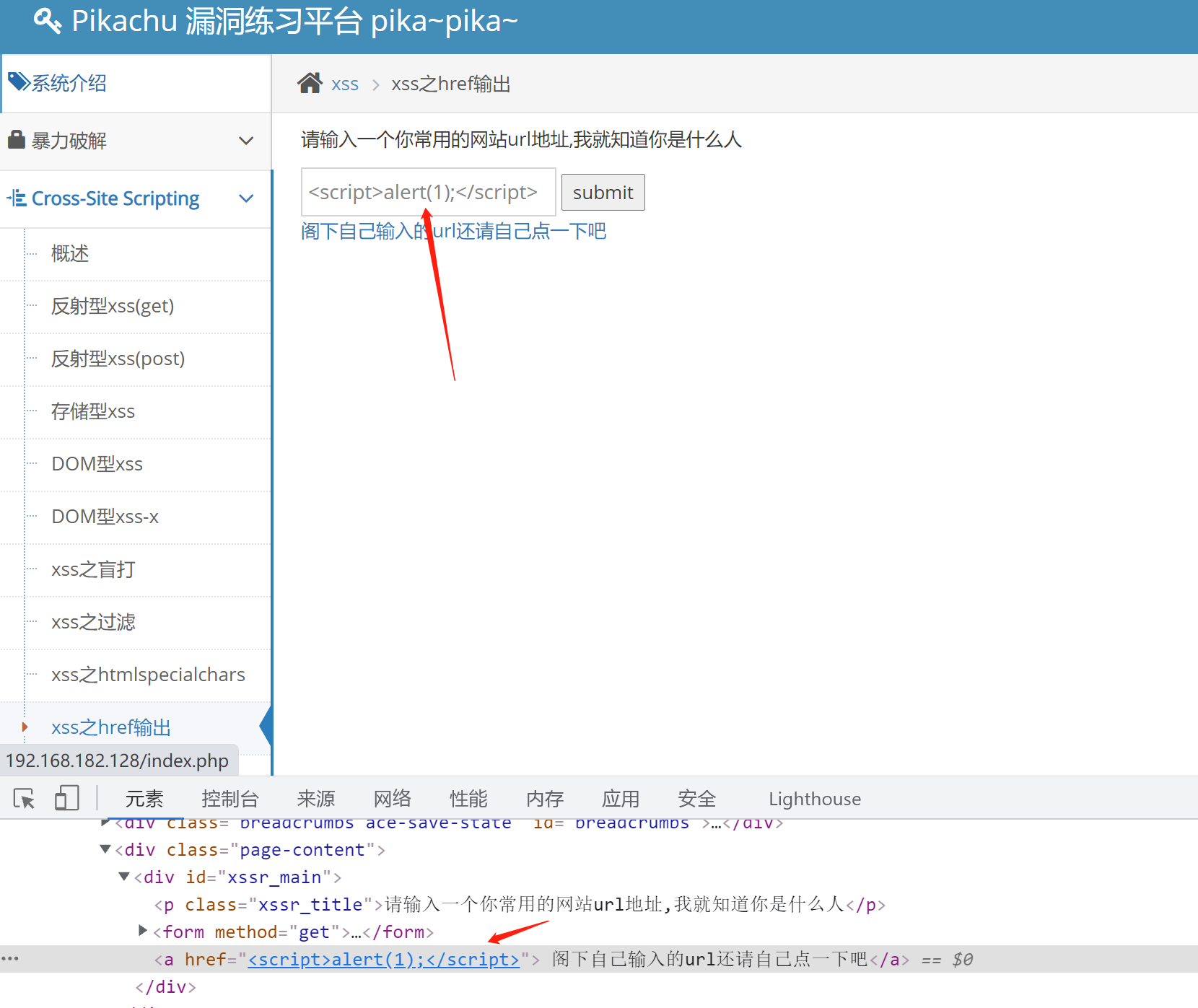Click the 暴力破解 menu label

point(69,141)
